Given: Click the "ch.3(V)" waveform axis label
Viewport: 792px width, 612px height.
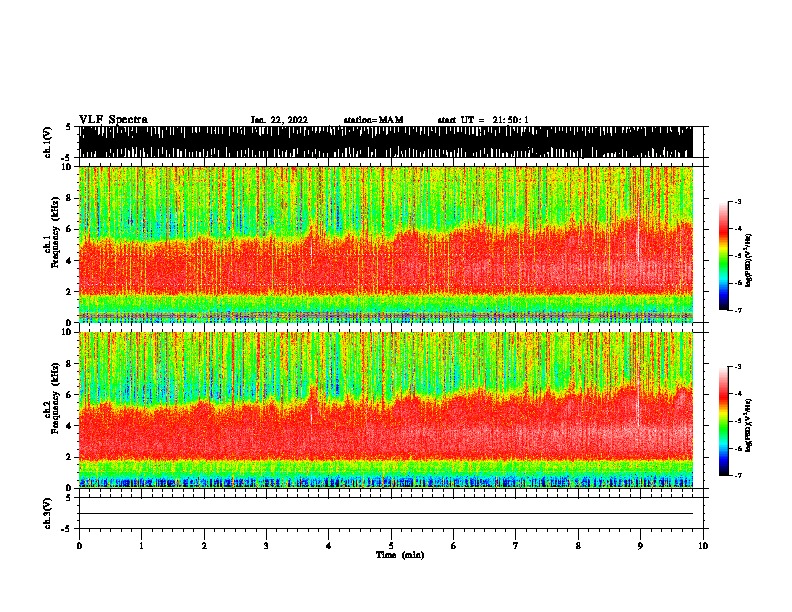Looking at the screenshot, I should coord(48,513).
